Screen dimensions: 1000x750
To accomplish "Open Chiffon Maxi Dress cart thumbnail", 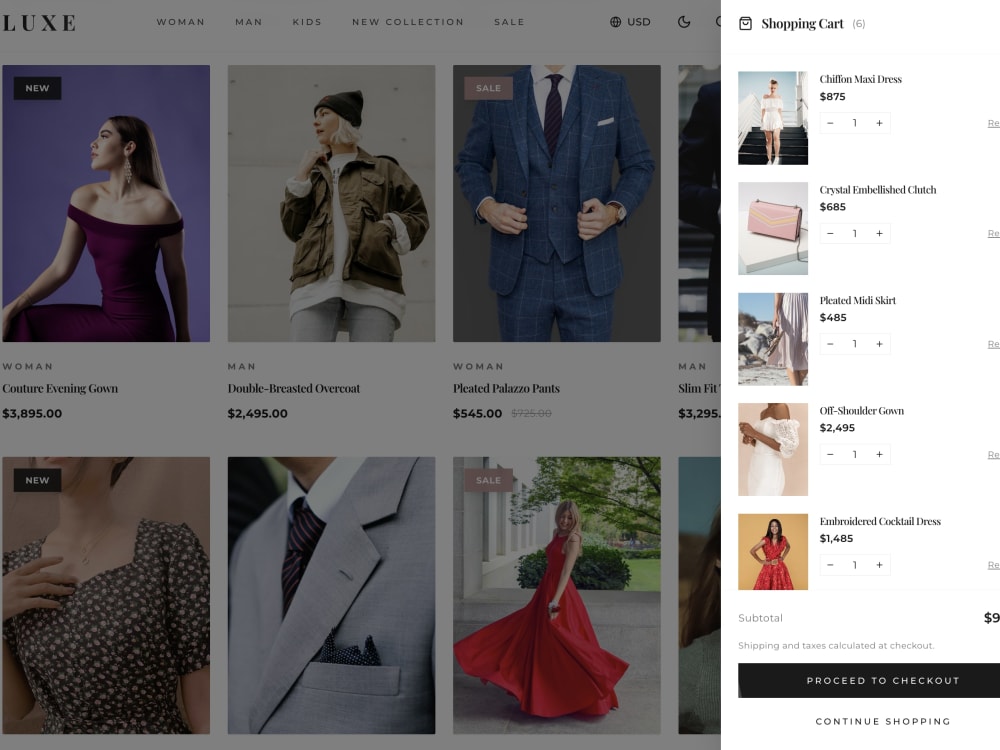I will click(x=773, y=118).
